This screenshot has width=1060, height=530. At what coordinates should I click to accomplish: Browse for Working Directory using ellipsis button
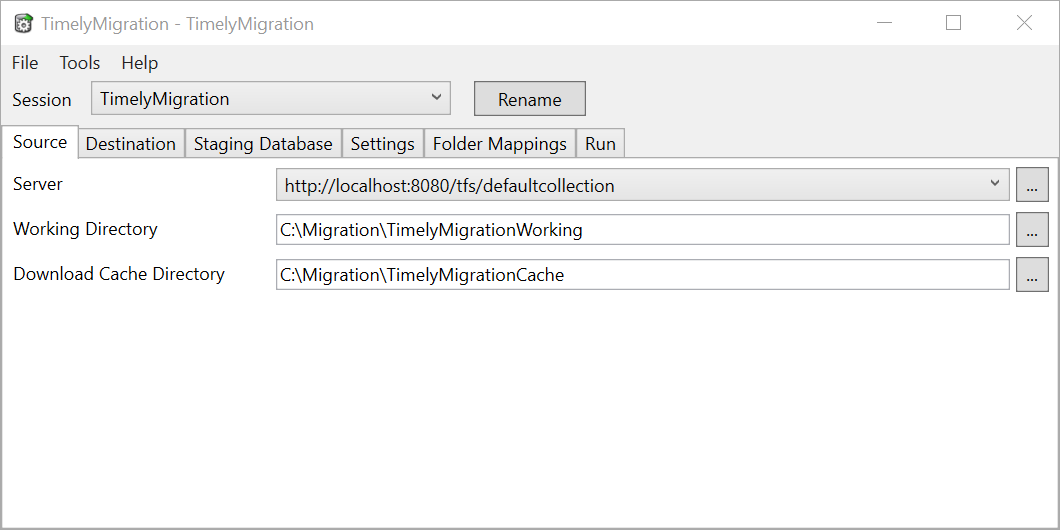[1032, 230]
